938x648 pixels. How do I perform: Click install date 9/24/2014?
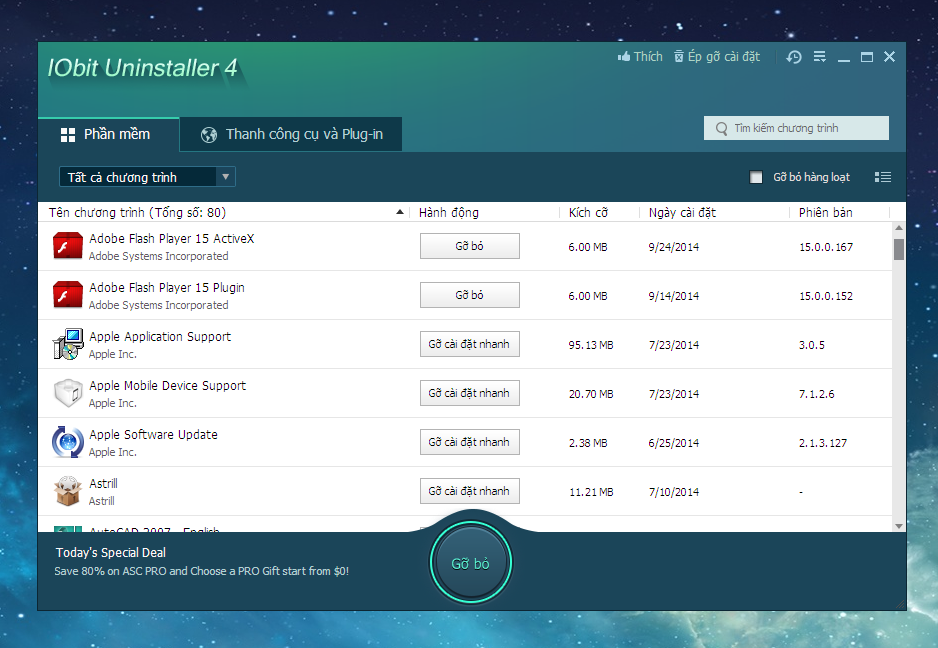click(674, 247)
